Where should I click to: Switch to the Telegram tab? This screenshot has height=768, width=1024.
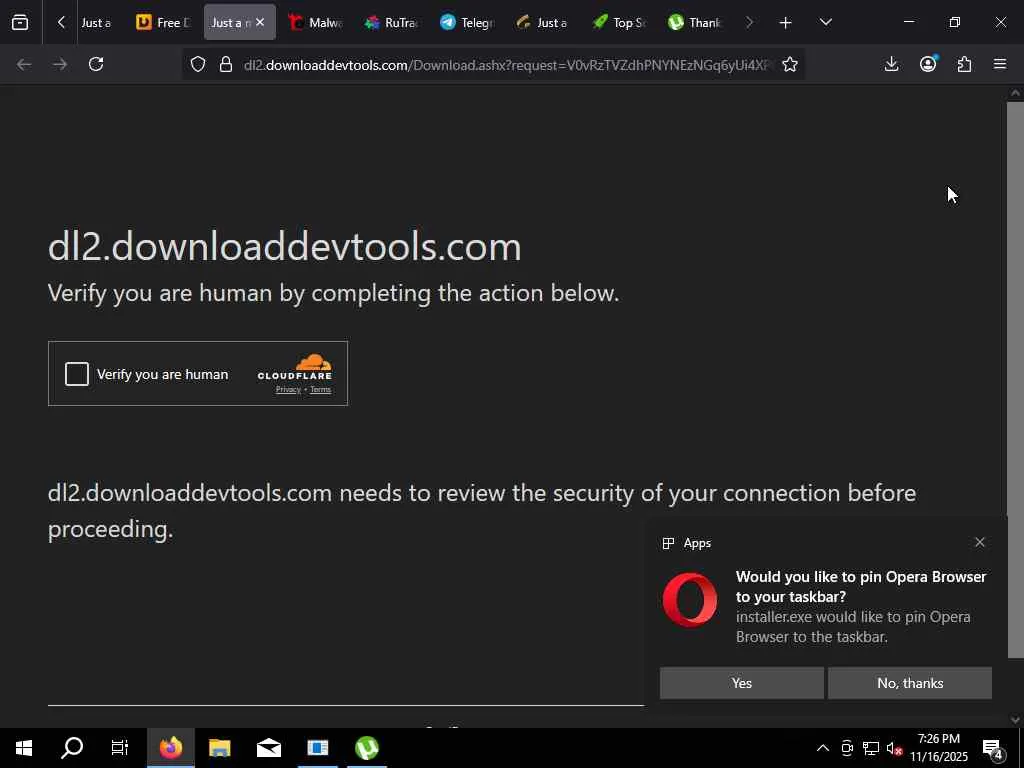467,22
